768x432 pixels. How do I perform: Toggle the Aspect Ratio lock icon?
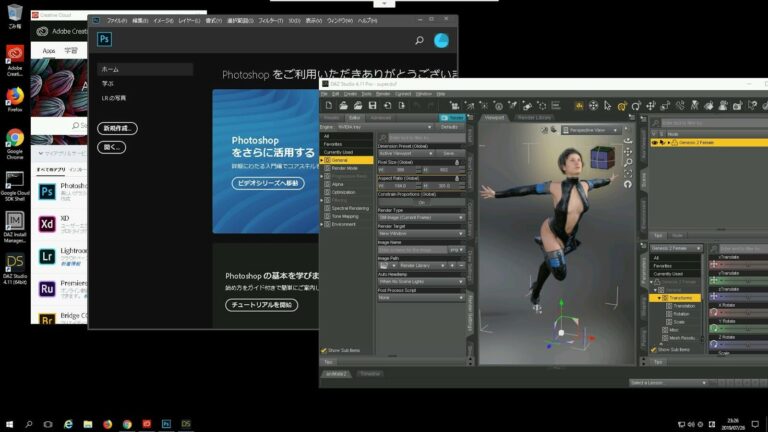point(457,178)
